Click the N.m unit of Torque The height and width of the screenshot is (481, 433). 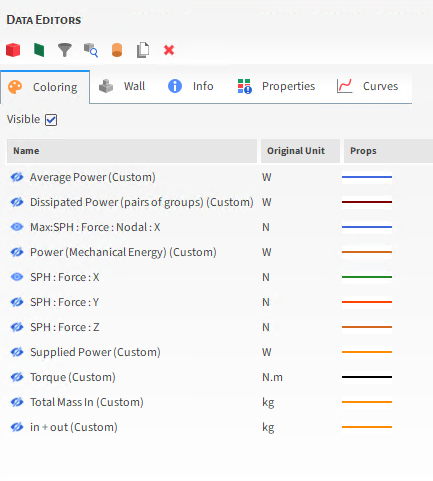tap(272, 377)
